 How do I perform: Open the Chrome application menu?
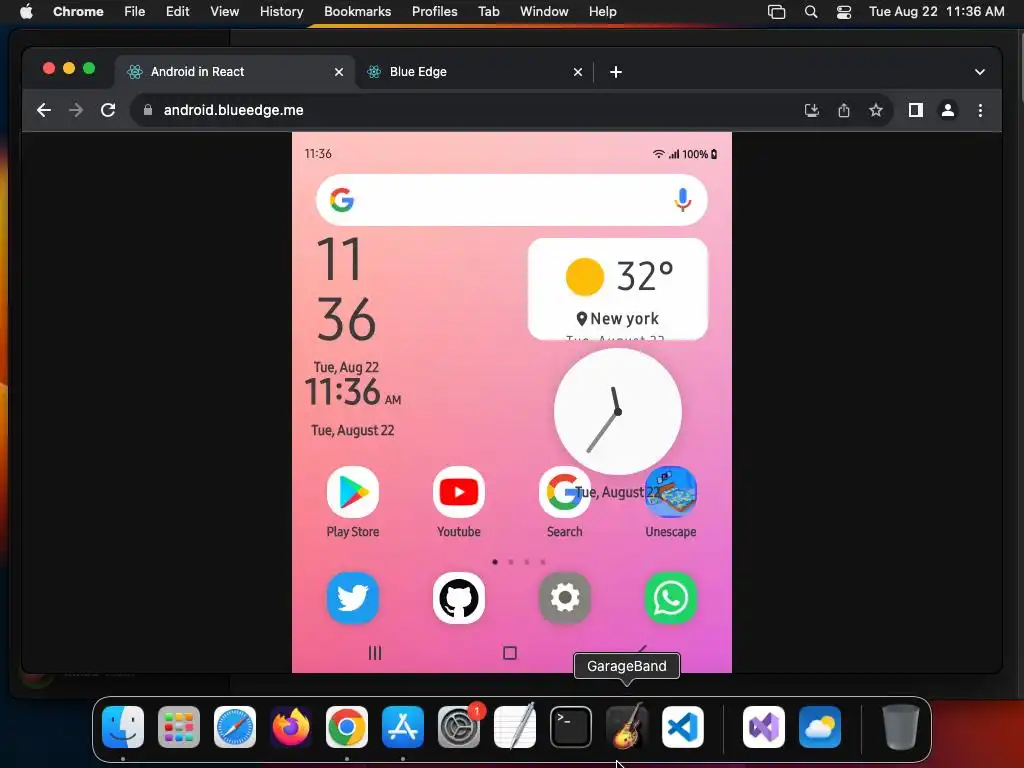click(x=78, y=12)
